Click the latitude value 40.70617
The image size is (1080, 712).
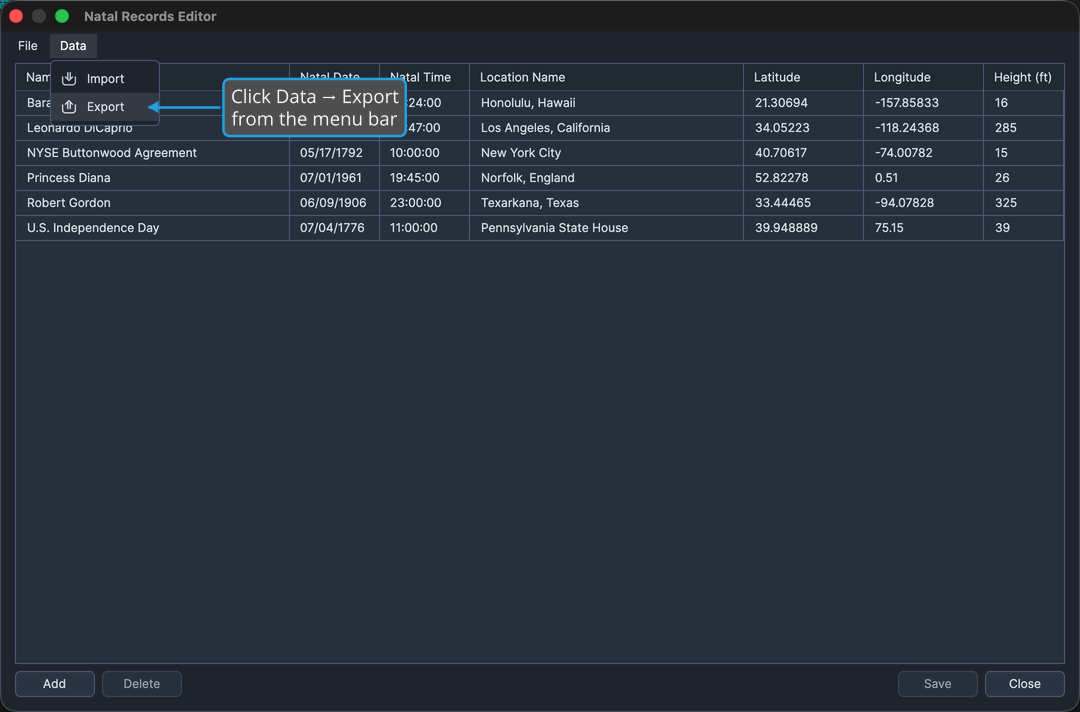point(781,153)
